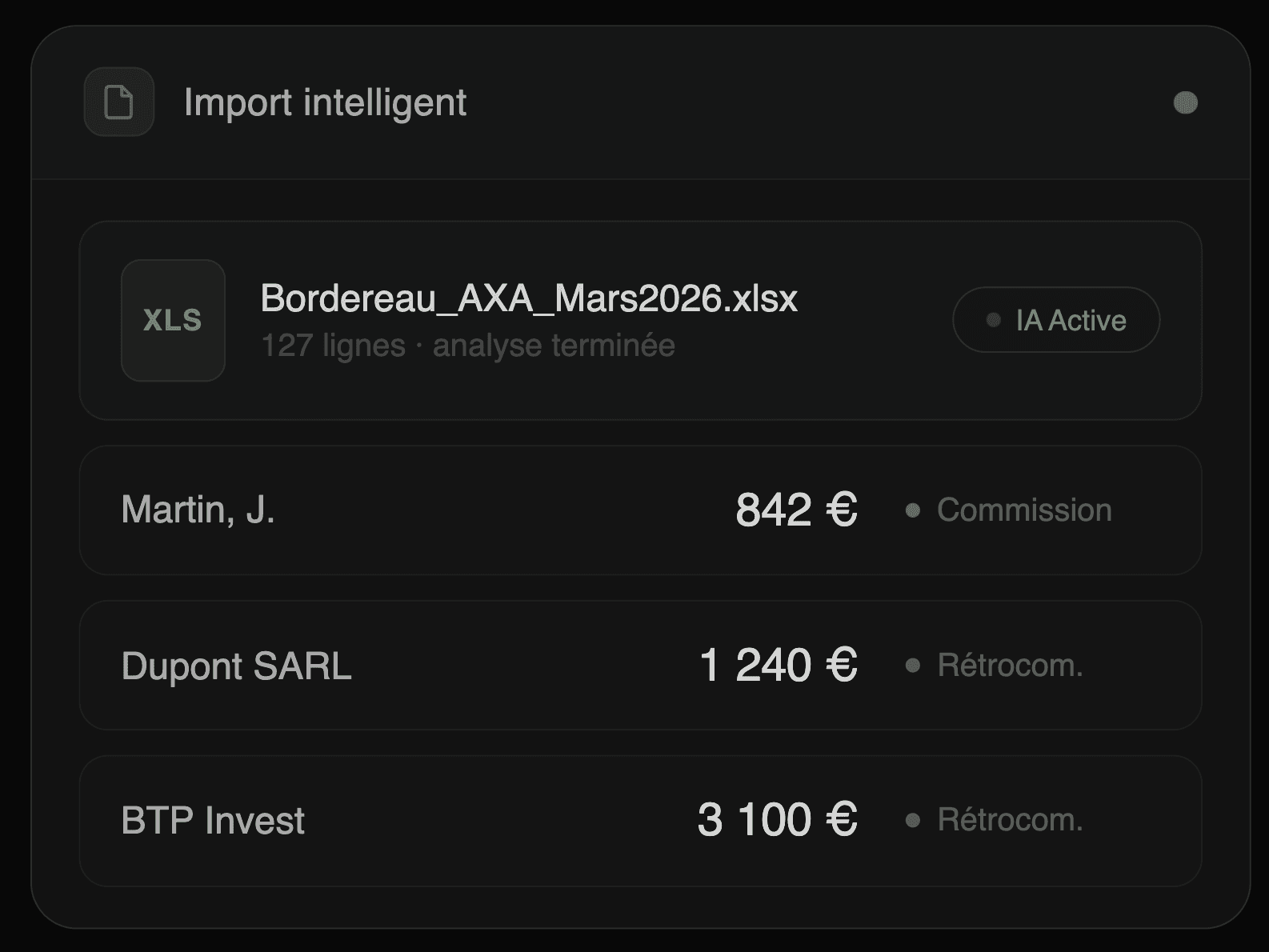The width and height of the screenshot is (1269, 952).
Task: Click the dot inside the IA Active badge
Action: [x=994, y=320]
